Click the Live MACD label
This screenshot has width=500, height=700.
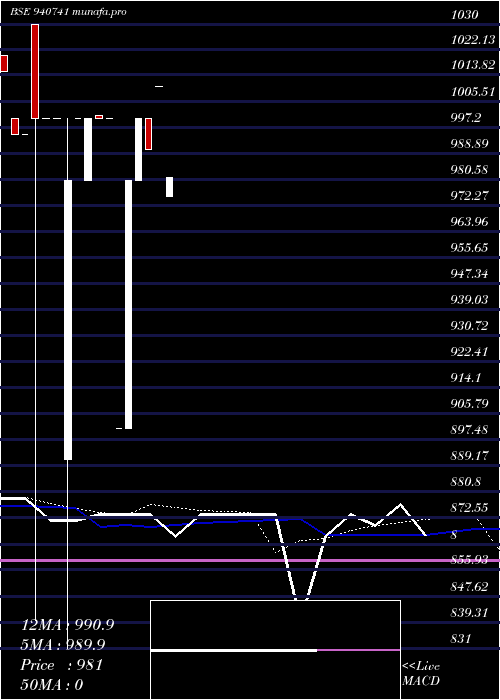(x=421, y=673)
